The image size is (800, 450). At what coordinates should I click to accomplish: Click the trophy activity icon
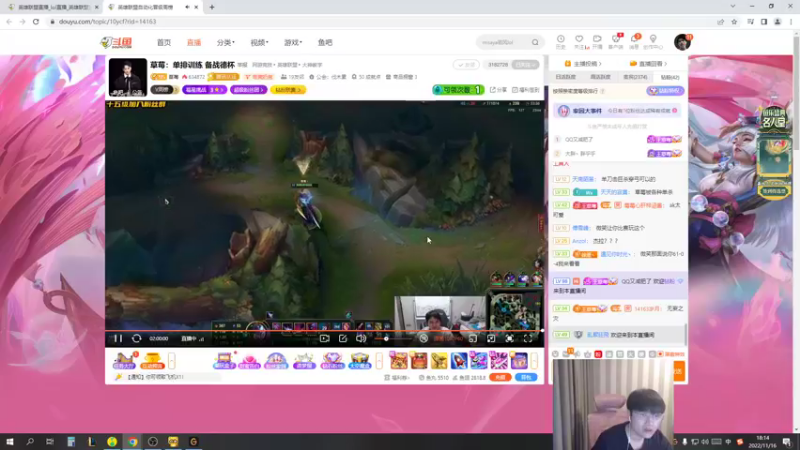152,361
